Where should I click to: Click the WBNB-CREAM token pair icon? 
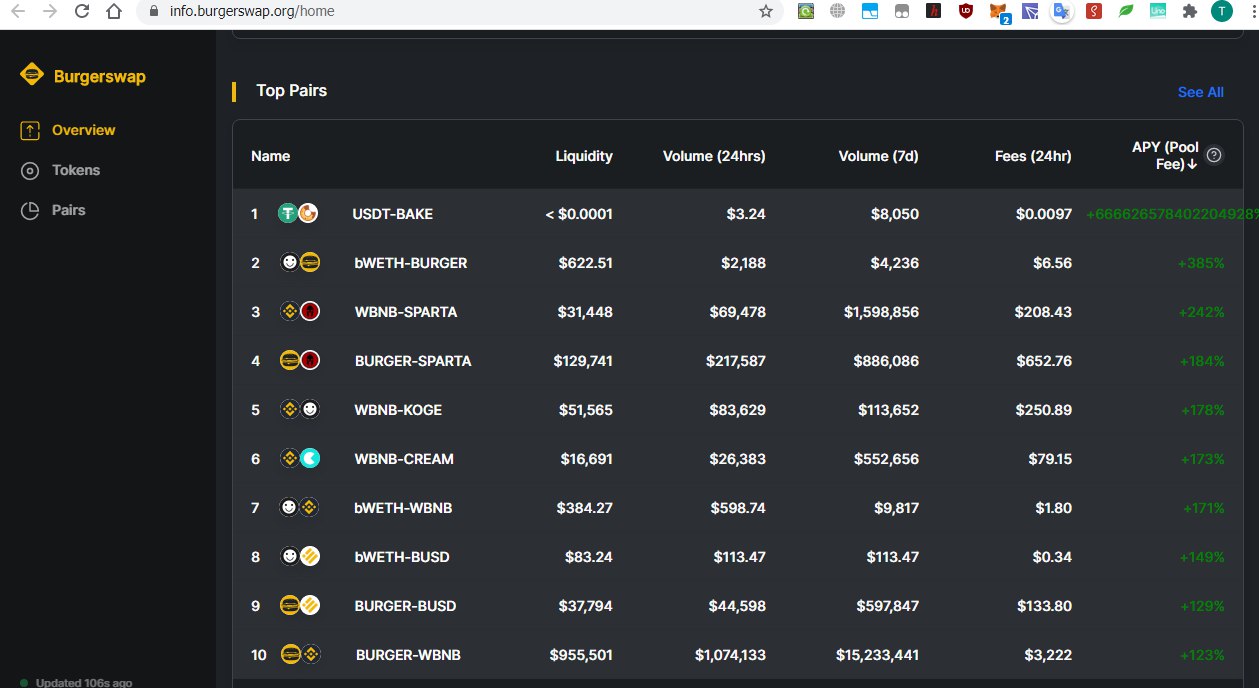click(300, 459)
